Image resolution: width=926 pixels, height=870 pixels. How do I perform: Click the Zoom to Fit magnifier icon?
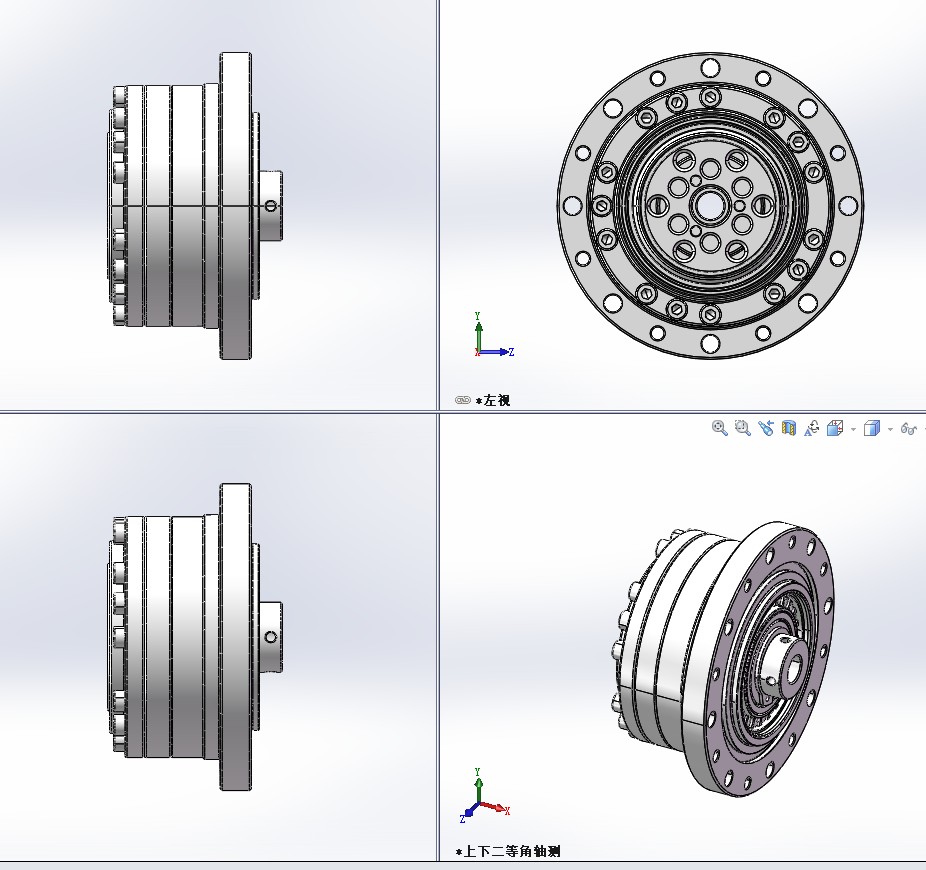[x=719, y=428]
